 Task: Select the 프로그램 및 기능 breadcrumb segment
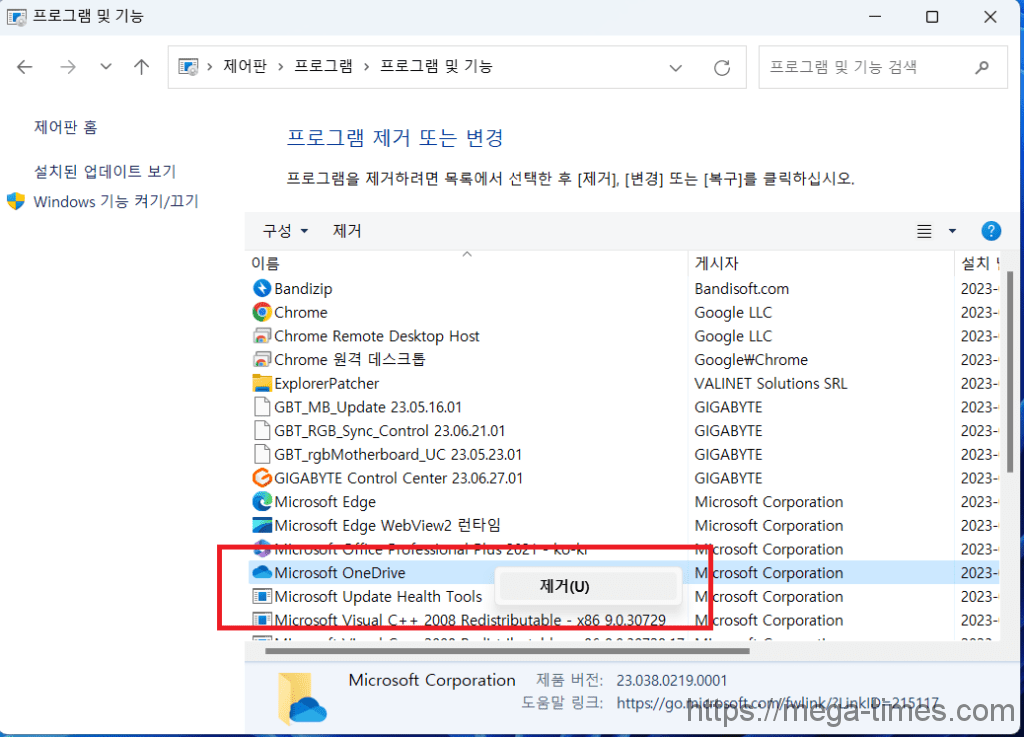pyautogui.click(x=436, y=66)
